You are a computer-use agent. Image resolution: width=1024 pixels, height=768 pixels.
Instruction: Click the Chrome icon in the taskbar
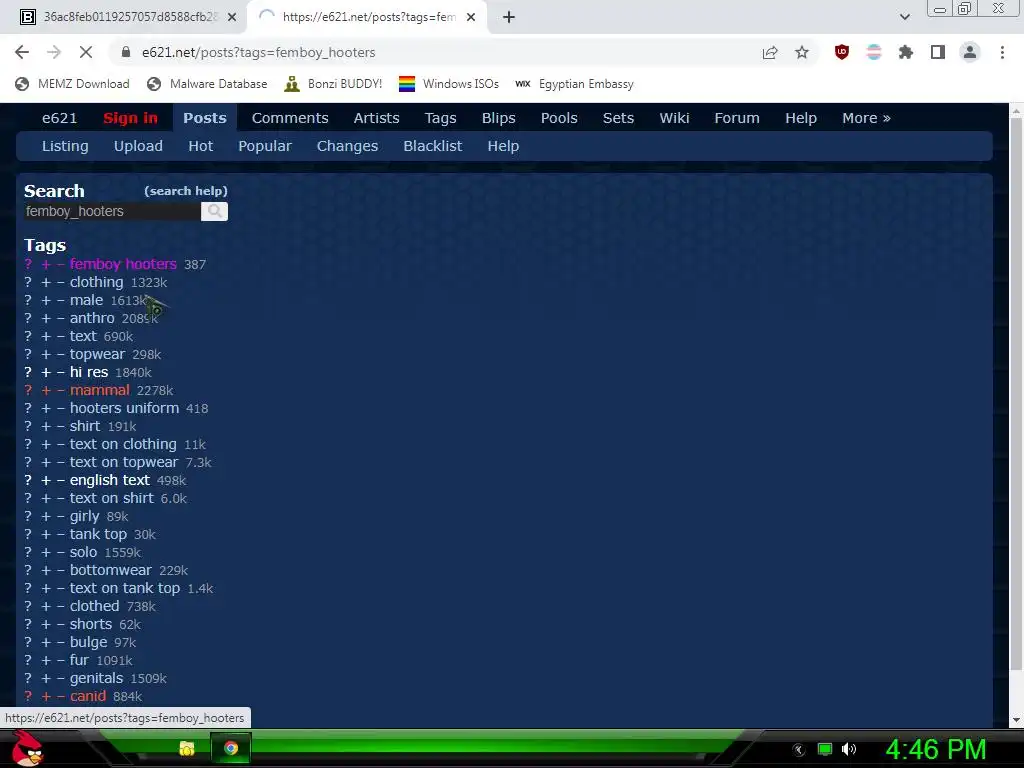click(x=231, y=748)
